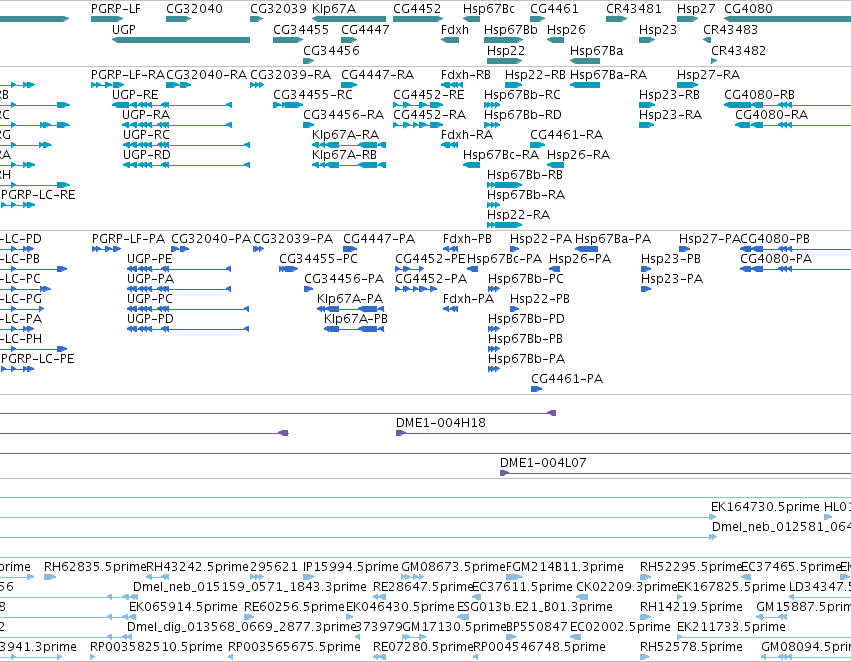Click transcript Klp67A-RA label

345,135
